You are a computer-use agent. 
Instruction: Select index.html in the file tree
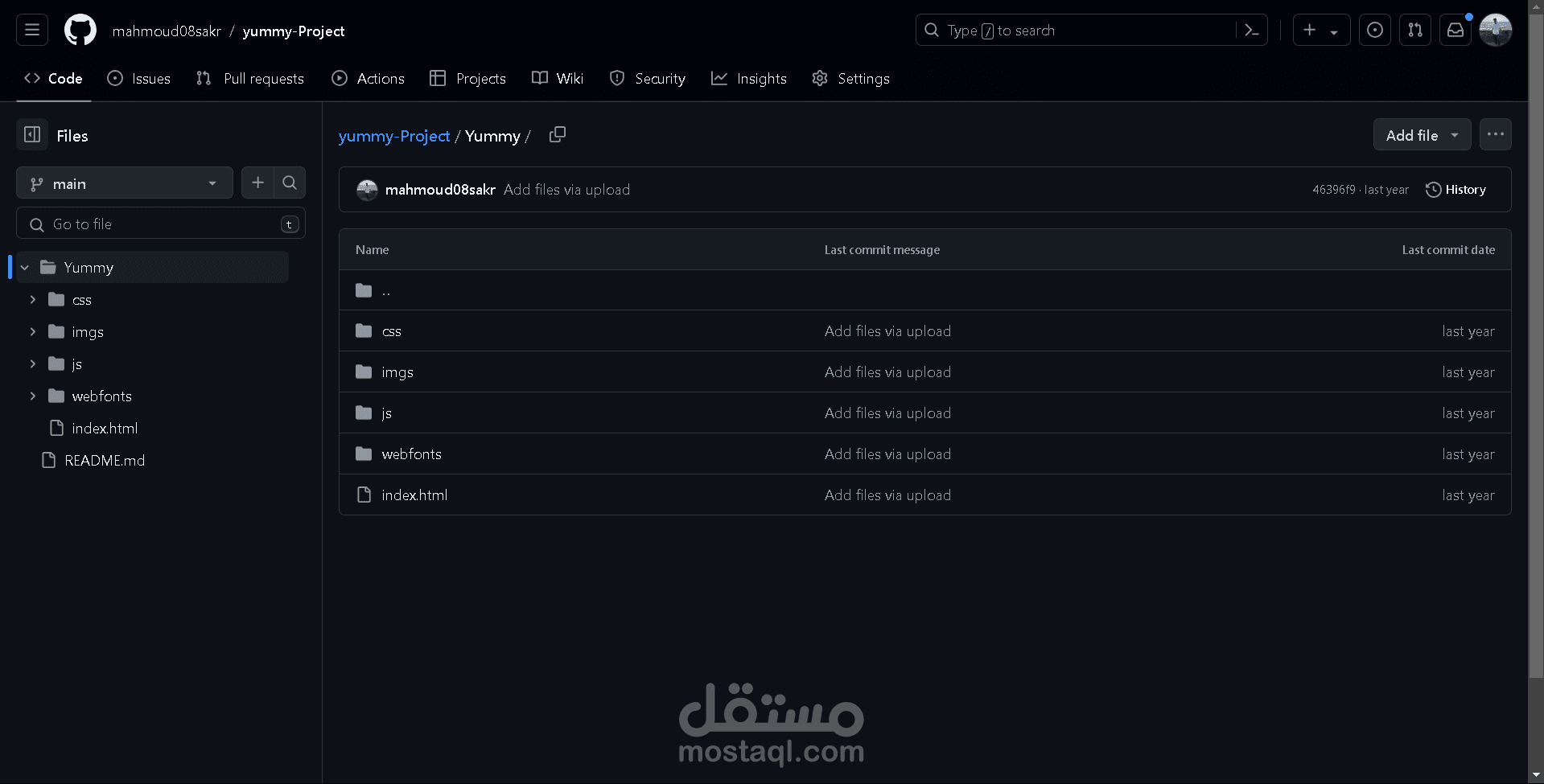(x=105, y=429)
